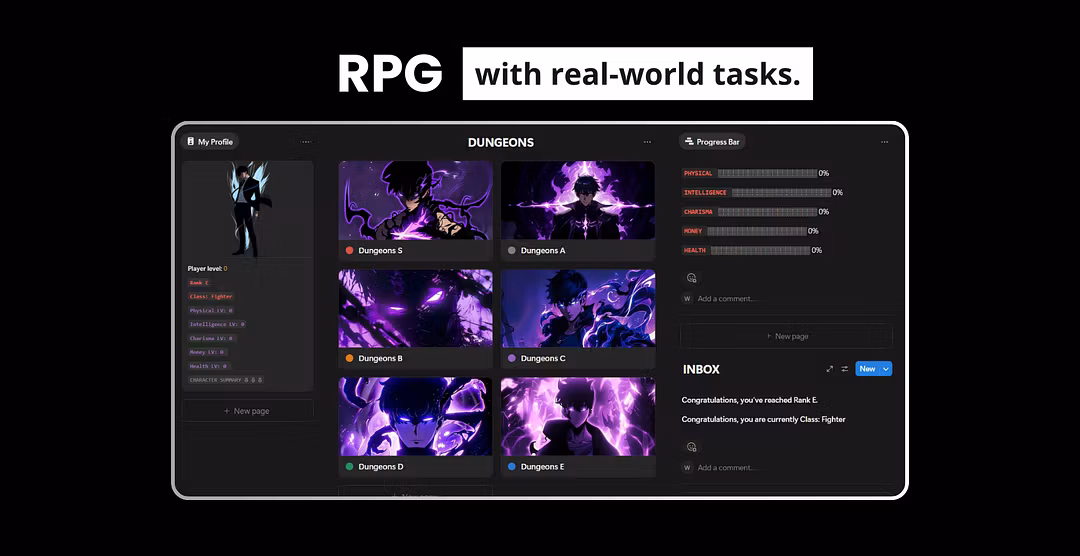Add a New page under My Profile
Screen dimensions: 1080x556
(247, 411)
